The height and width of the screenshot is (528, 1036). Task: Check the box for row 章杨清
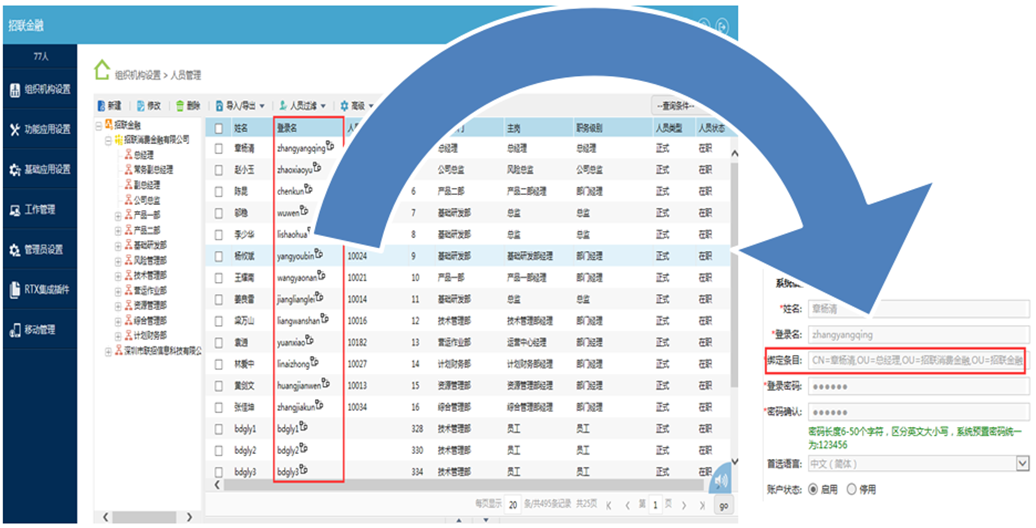219,148
